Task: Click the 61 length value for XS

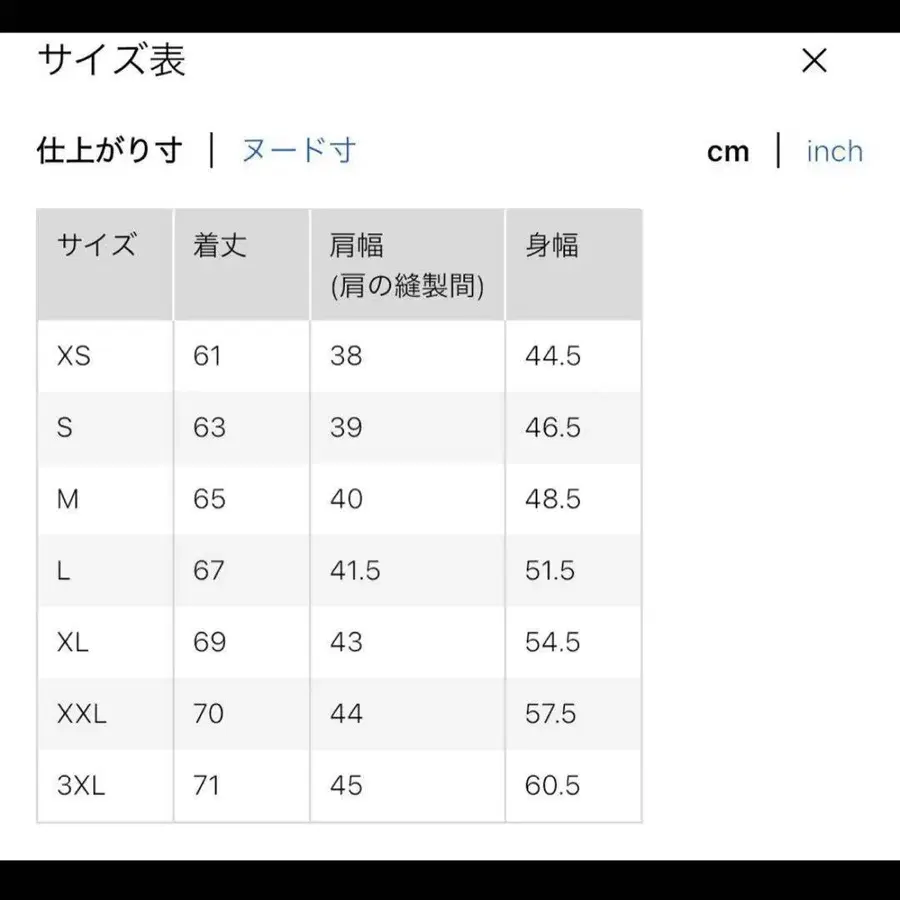Action: point(207,356)
